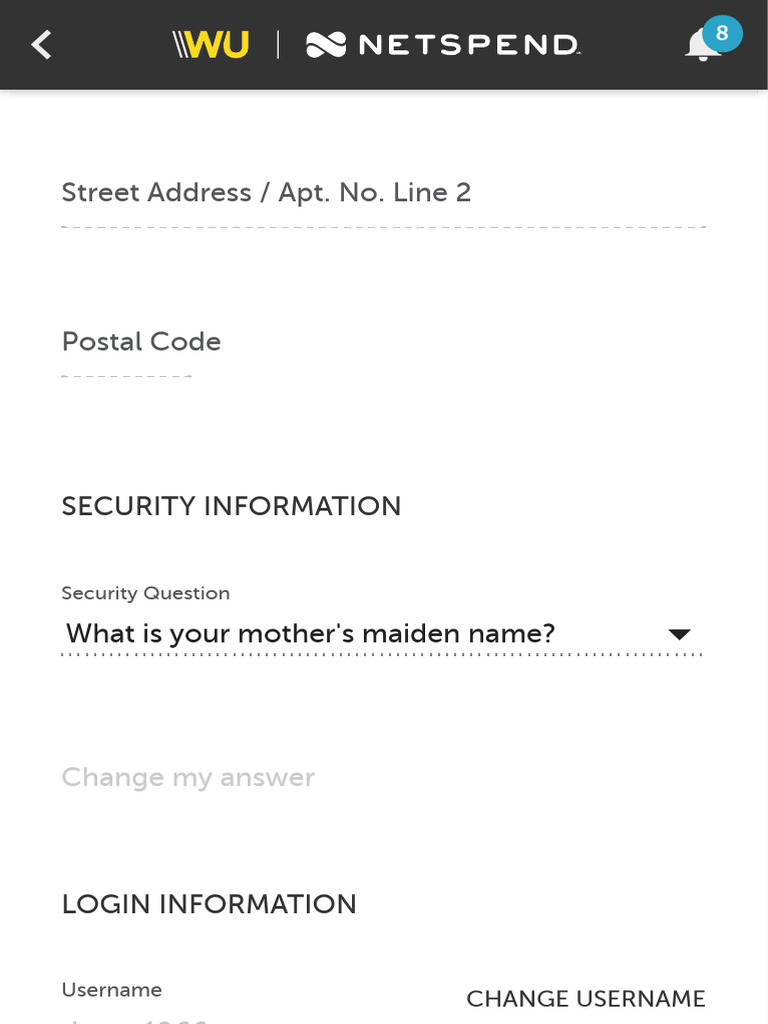
Task: Click the NETSPEND wordmark text
Action: (x=468, y=45)
